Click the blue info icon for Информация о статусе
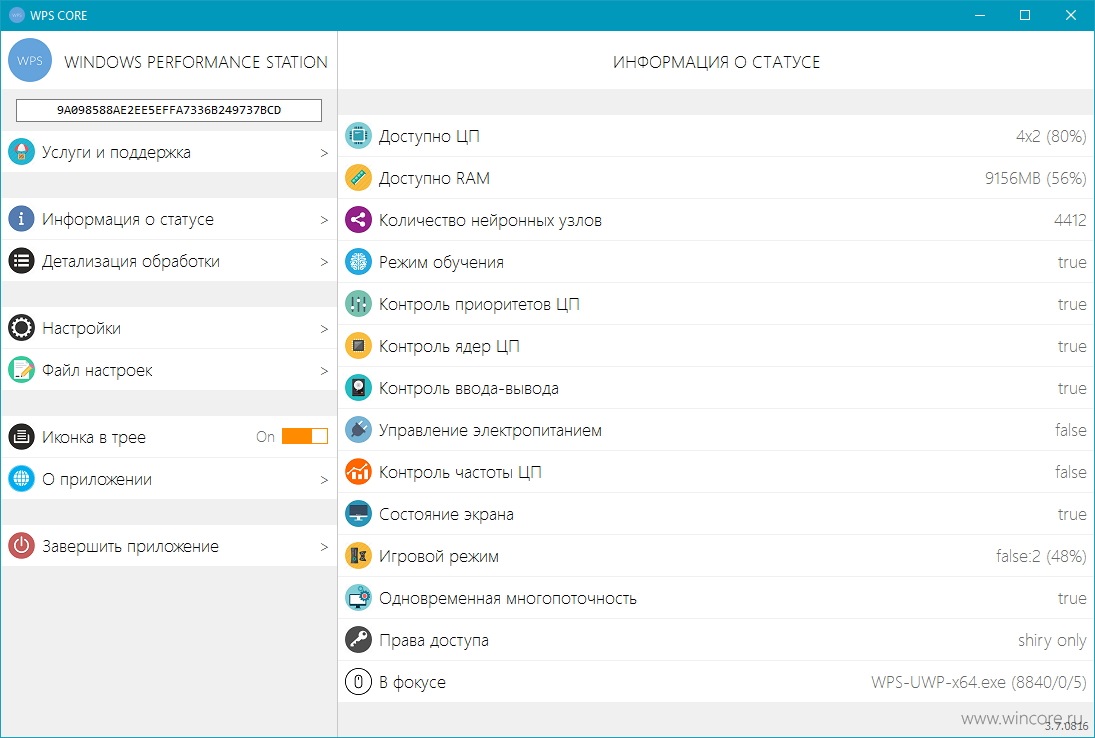Viewport: 1095px width, 738px height. pyautogui.click(x=22, y=219)
